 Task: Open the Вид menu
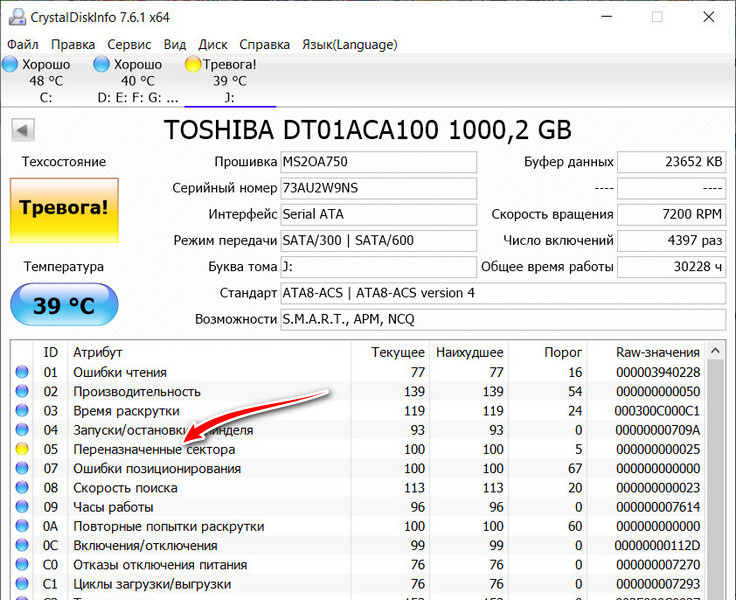click(x=175, y=45)
